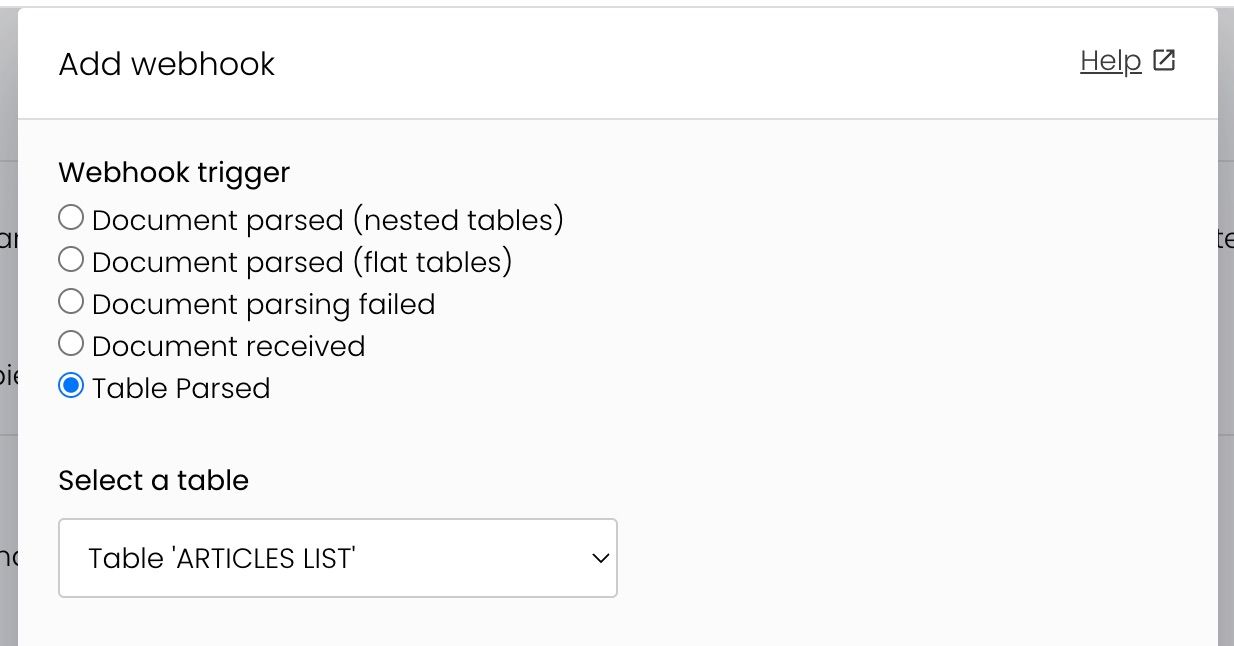The height and width of the screenshot is (646, 1234).
Task: Click the 'Document received' label text
Action: click(x=228, y=346)
